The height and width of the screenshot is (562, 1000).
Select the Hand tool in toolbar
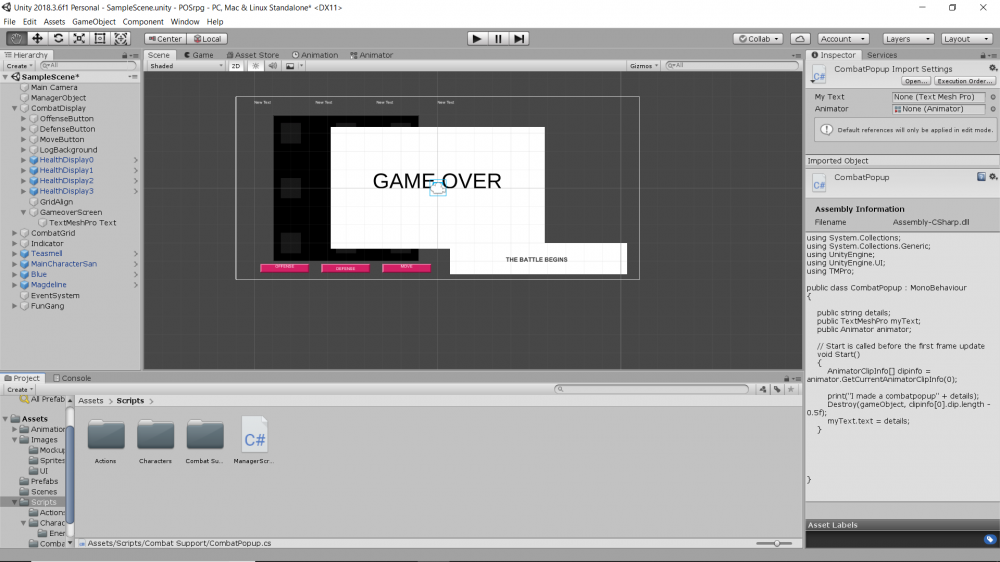coord(16,39)
